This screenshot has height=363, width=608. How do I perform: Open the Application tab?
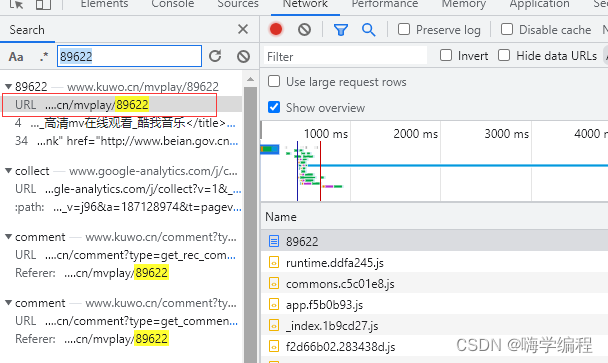[x=539, y=4]
